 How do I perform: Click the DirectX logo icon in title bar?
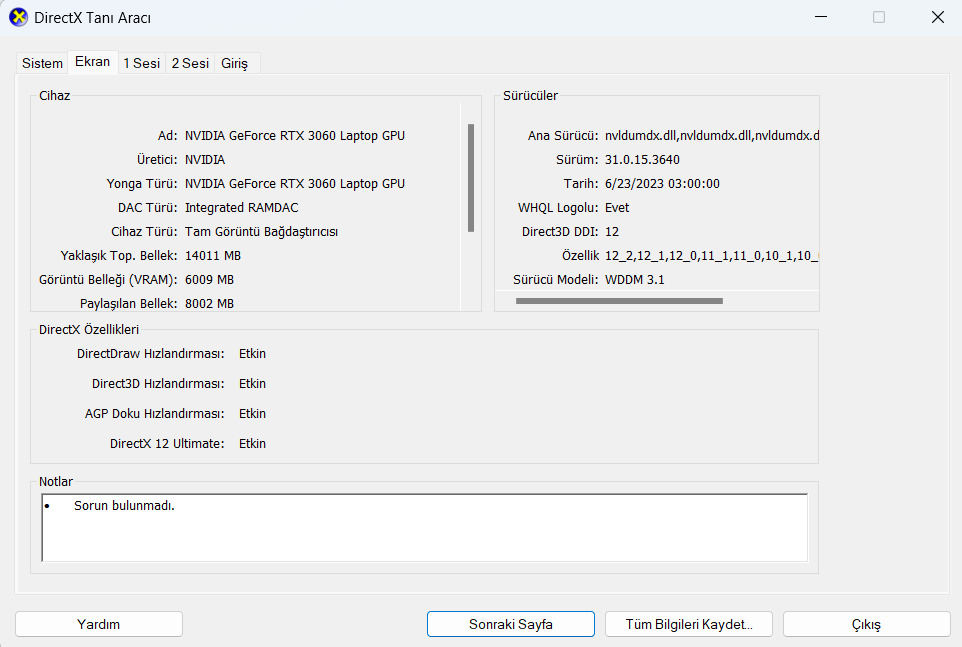pyautogui.click(x=18, y=17)
